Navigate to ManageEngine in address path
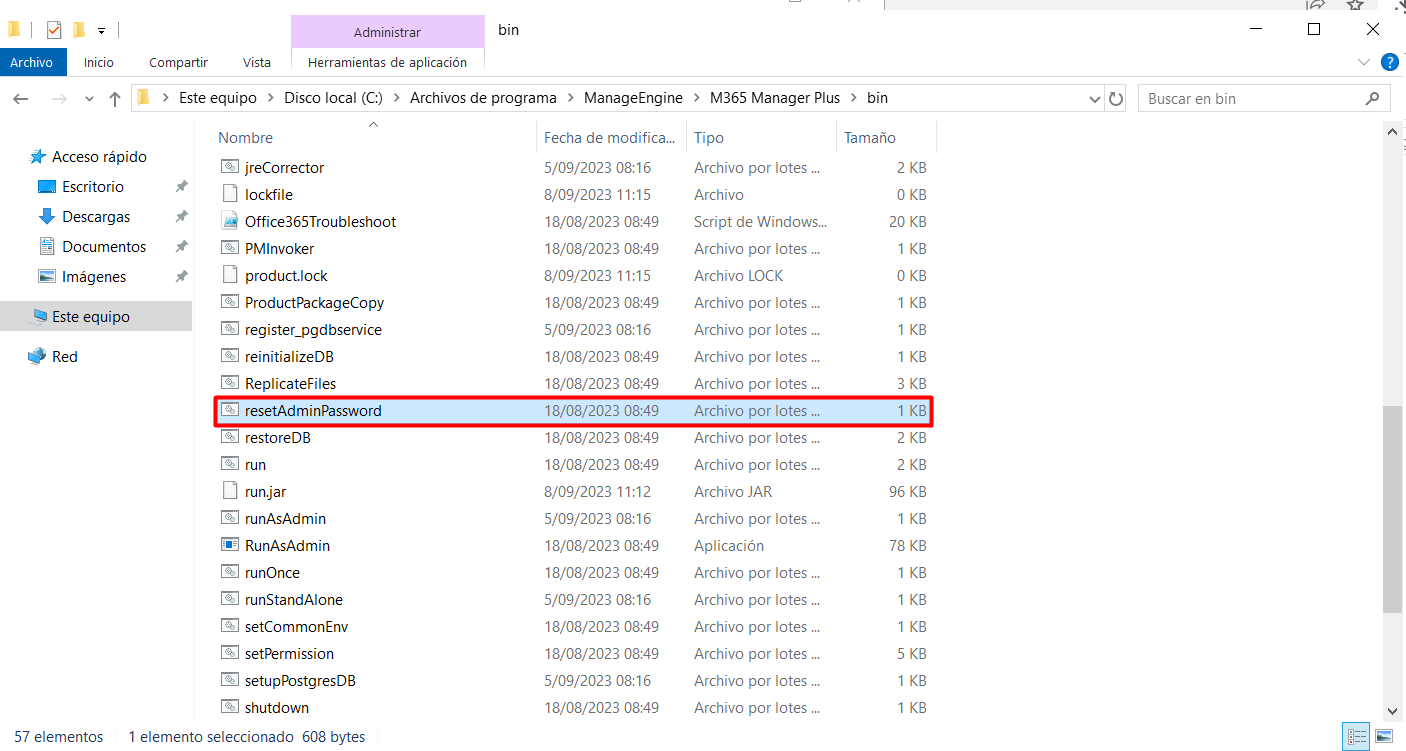Image resolution: width=1406 pixels, height=751 pixels. 633,98
